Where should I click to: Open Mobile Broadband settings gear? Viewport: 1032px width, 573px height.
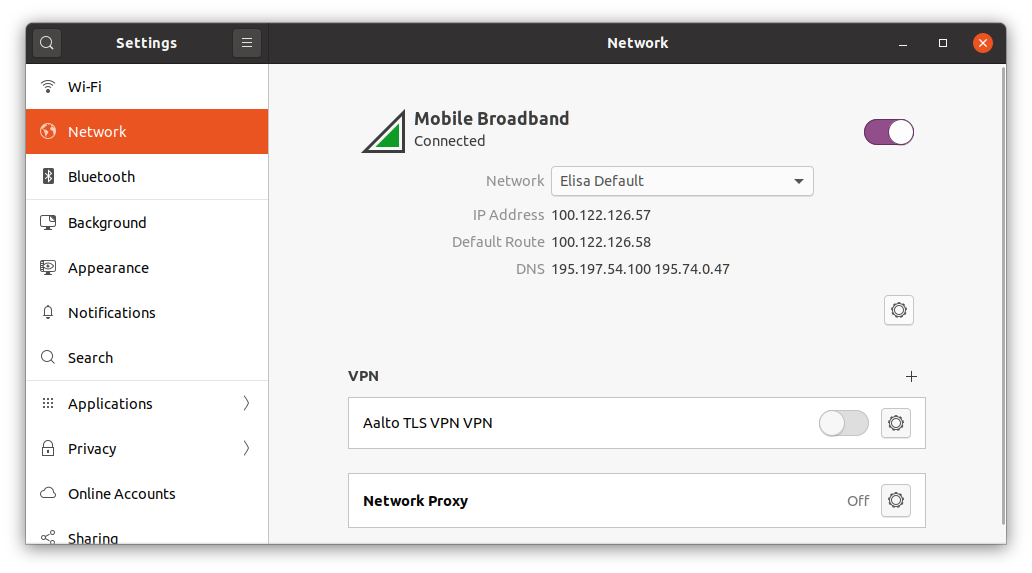tap(899, 310)
